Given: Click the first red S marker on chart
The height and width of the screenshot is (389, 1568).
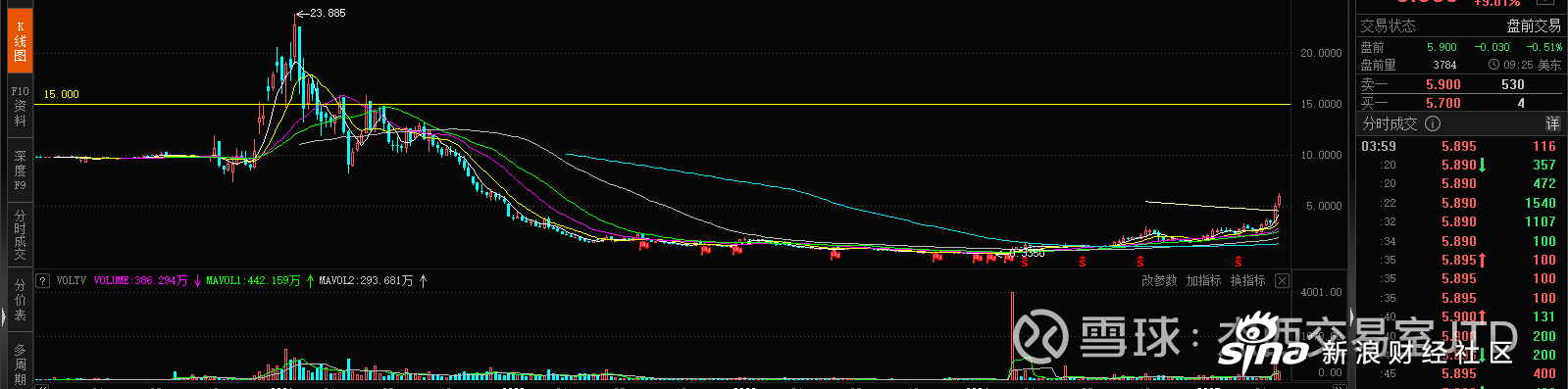Looking at the screenshot, I should (x=1025, y=262).
